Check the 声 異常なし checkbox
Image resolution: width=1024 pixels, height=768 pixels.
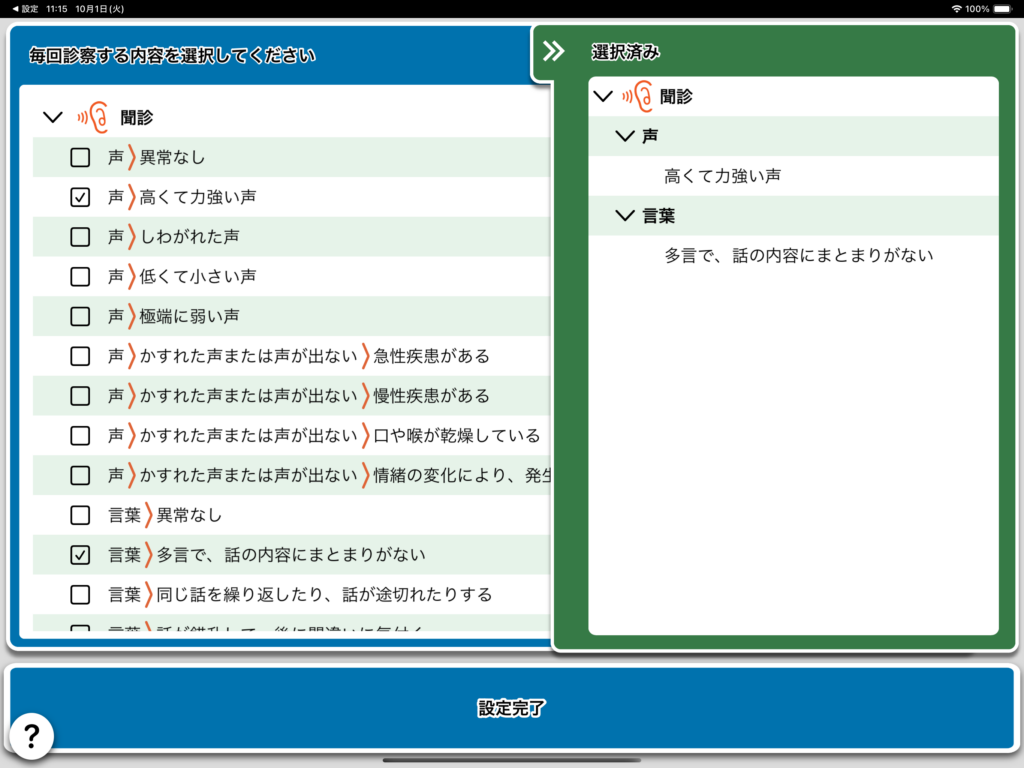[x=80, y=157]
